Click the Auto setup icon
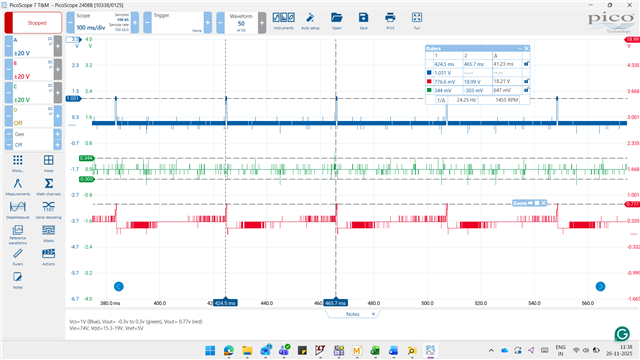This screenshot has width=640, height=360. tap(310, 21)
